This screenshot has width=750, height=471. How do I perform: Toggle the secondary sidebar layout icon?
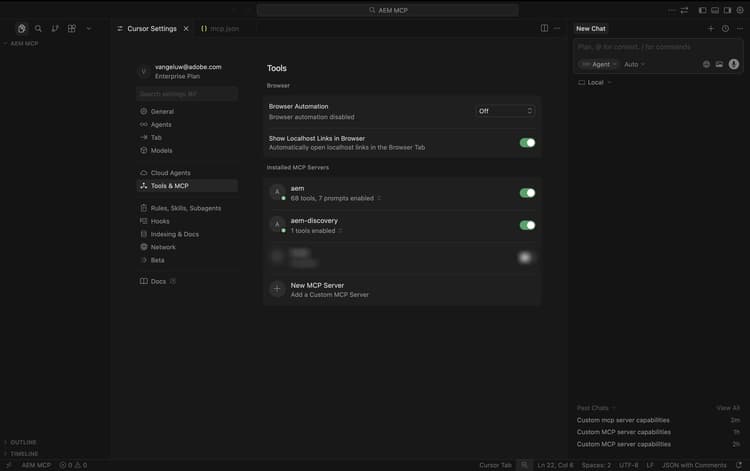tap(727, 10)
